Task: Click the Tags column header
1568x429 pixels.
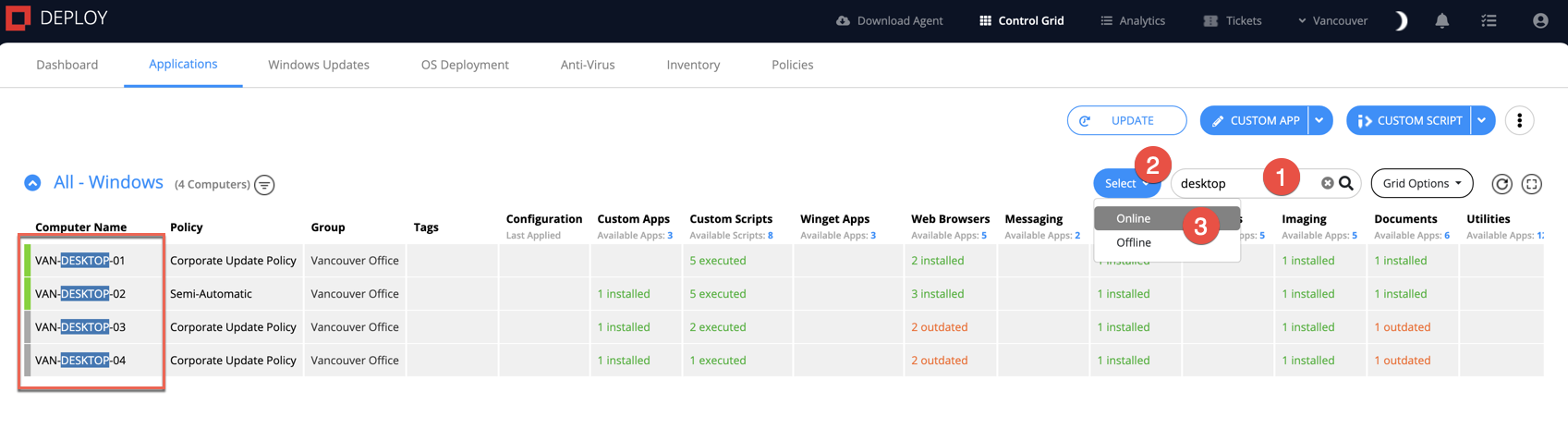Action: [426, 227]
